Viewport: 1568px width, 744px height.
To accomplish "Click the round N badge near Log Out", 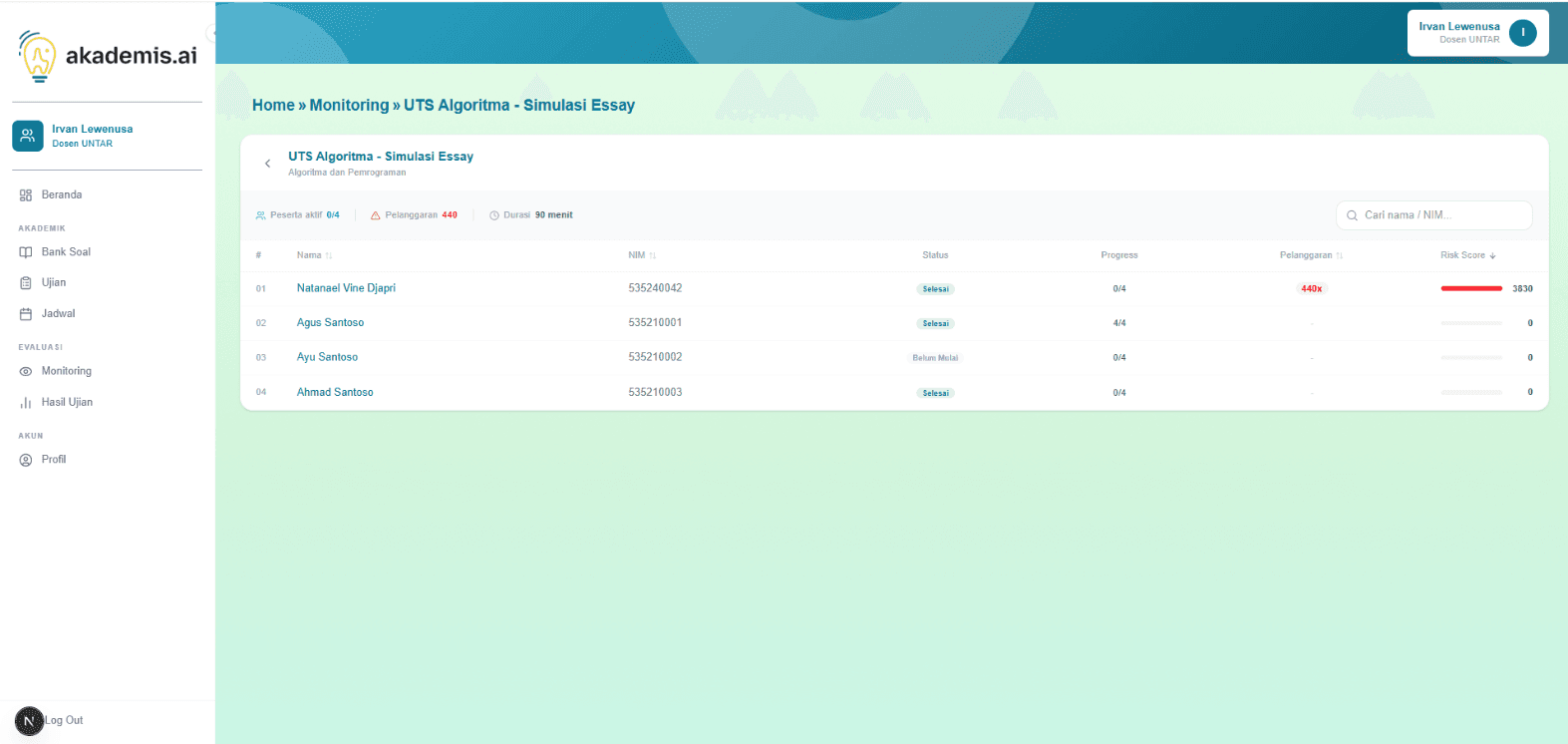I will pos(29,720).
